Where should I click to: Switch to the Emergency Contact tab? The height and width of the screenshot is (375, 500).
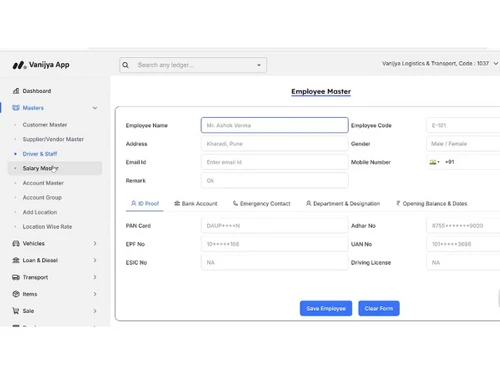(262, 203)
